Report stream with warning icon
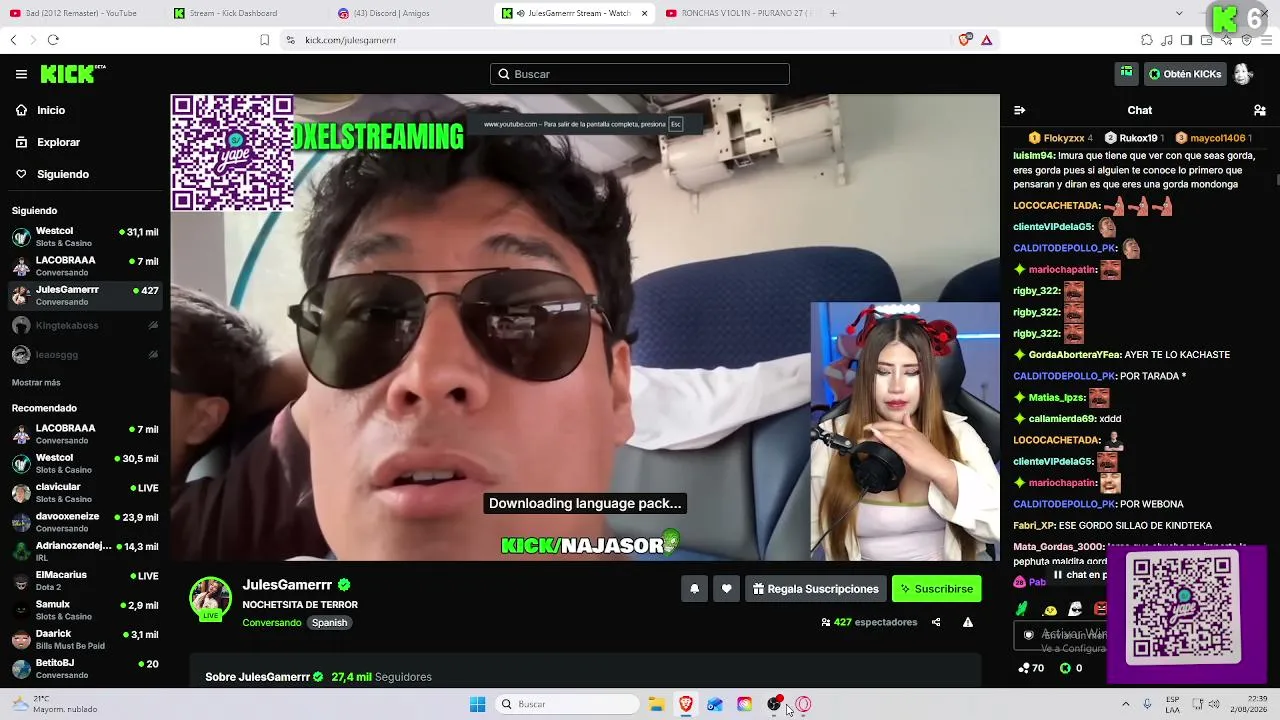Image resolution: width=1280 pixels, height=720 pixels. coord(968,622)
